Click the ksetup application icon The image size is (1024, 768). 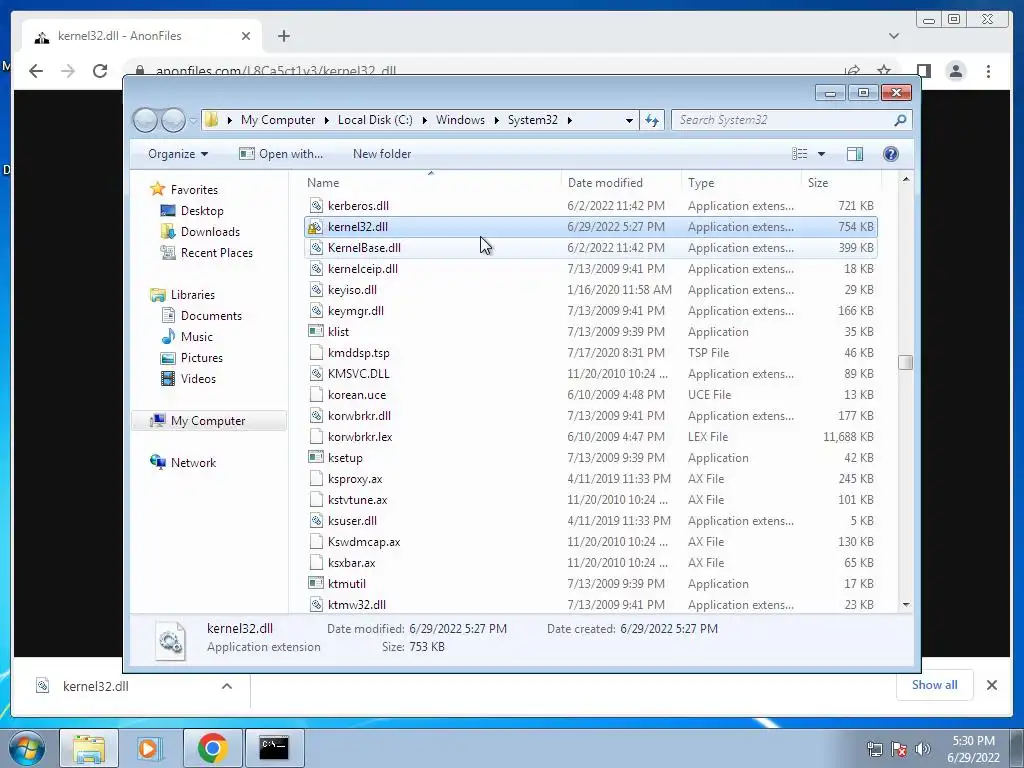pyautogui.click(x=316, y=458)
